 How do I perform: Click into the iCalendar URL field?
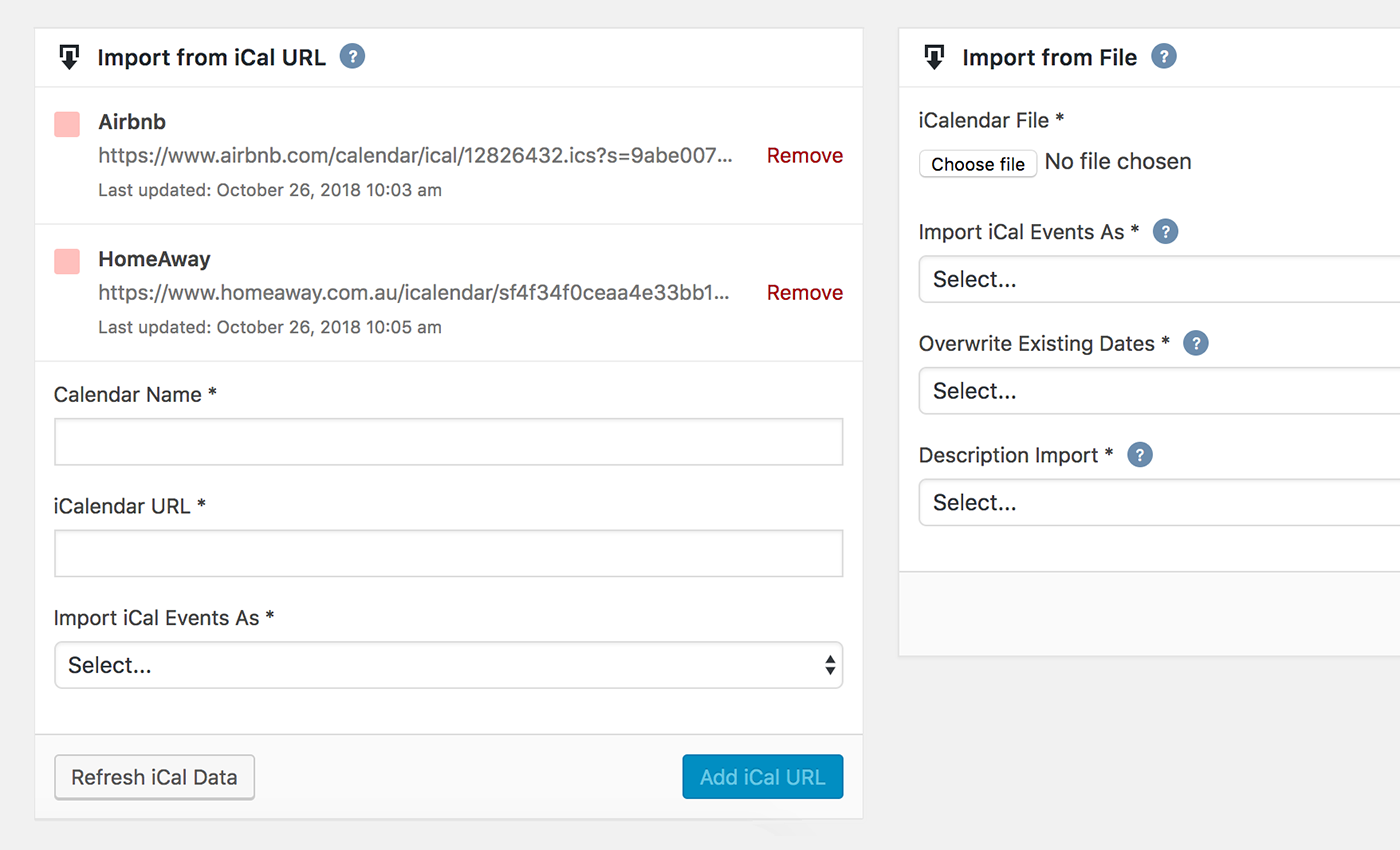pyautogui.click(x=448, y=553)
